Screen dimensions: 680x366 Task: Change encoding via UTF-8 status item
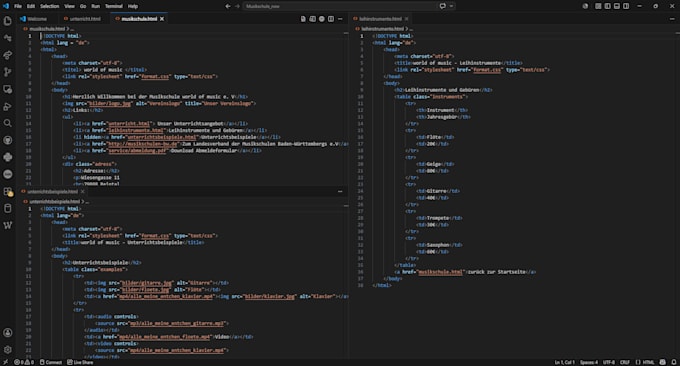tap(608, 362)
